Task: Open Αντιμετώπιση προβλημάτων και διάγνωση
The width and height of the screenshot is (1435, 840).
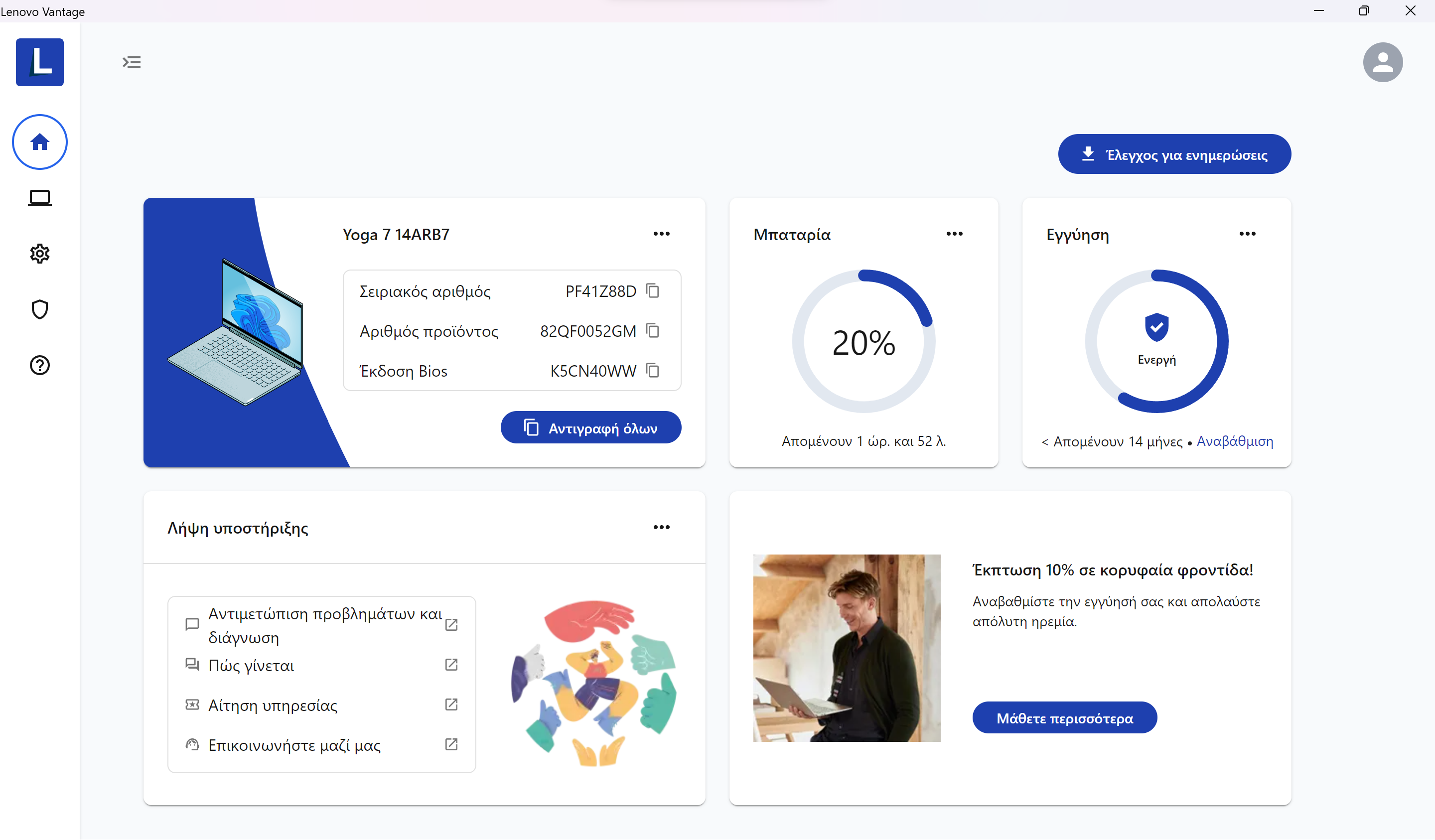Action: 324,625
